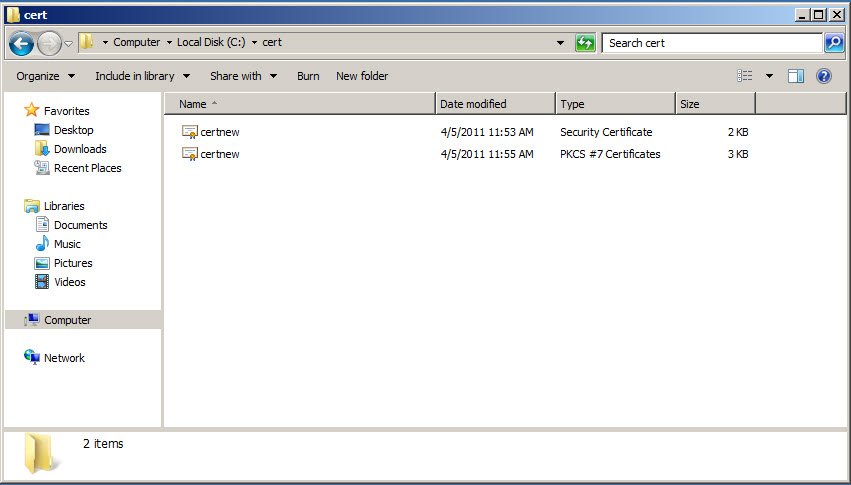Sort by Type column header
The width and height of the screenshot is (851, 485).
coord(615,104)
